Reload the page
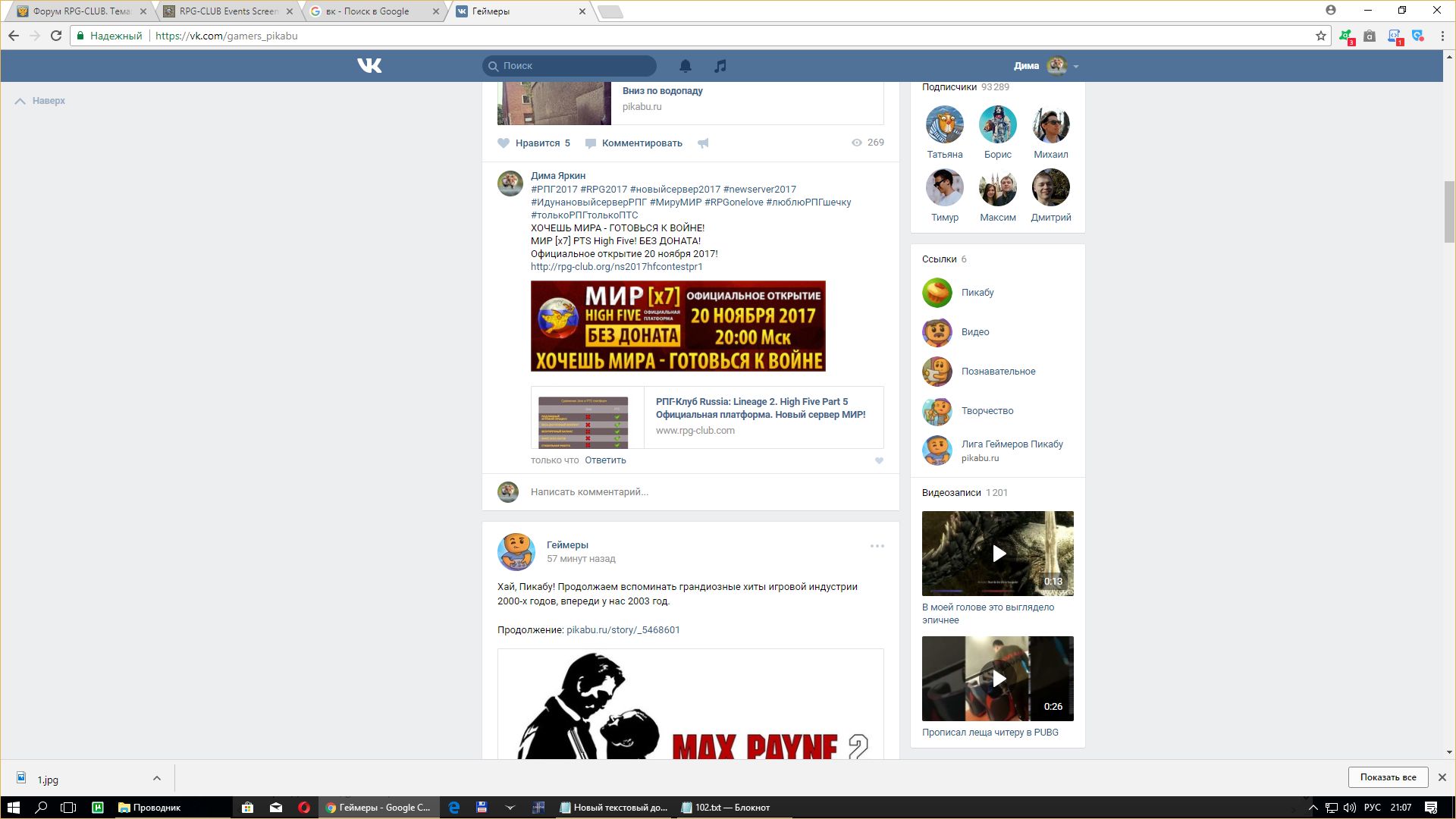 pos(55,36)
